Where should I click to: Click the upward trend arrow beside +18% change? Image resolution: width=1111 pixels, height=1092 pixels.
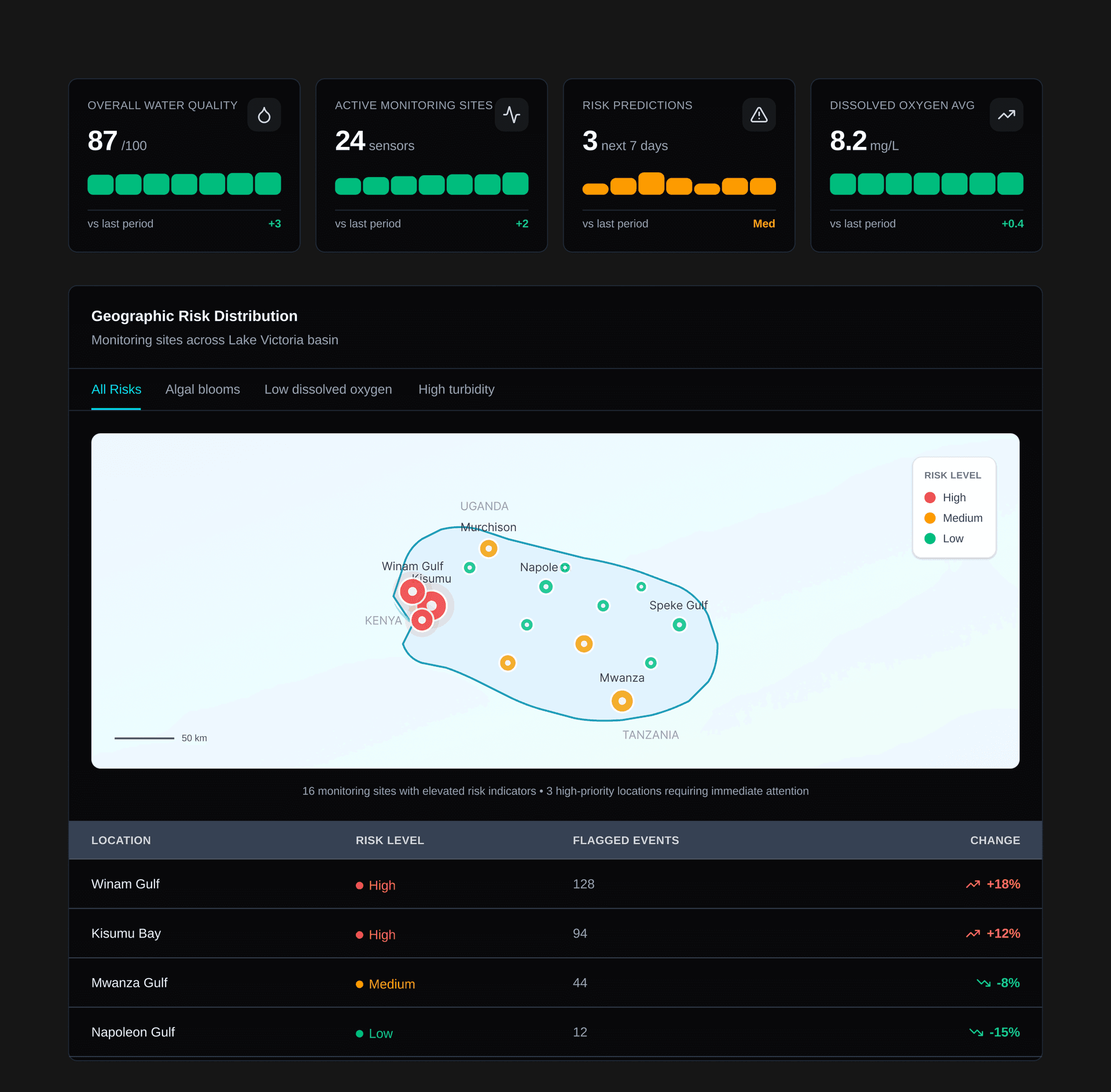pyautogui.click(x=974, y=884)
